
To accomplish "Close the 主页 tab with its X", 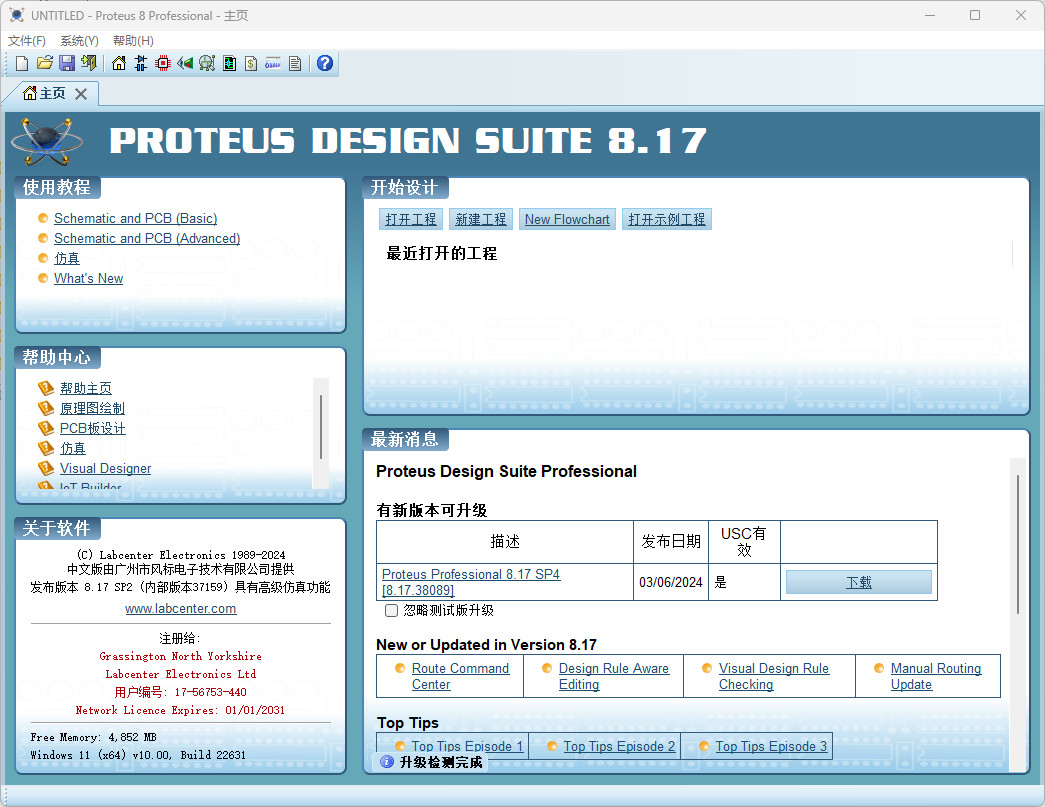I will coord(81,94).
